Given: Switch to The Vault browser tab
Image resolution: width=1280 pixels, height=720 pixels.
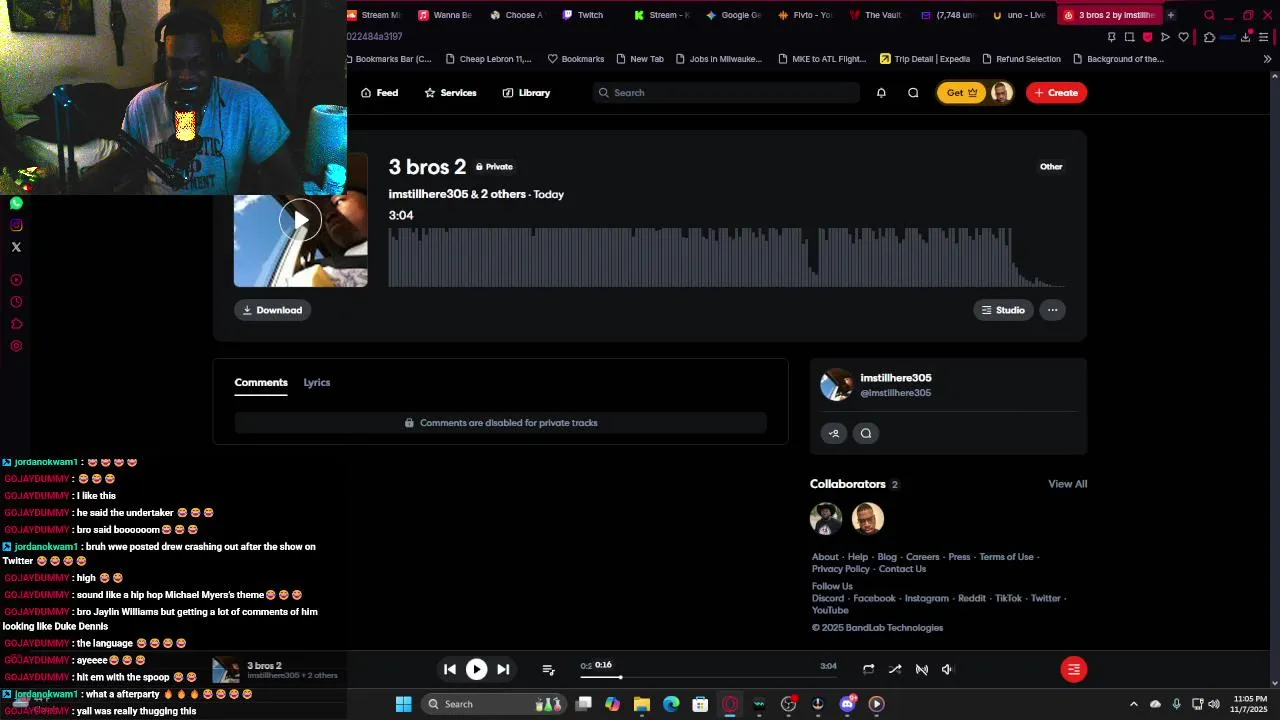Looking at the screenshot, I should click(x=875, y=15).
